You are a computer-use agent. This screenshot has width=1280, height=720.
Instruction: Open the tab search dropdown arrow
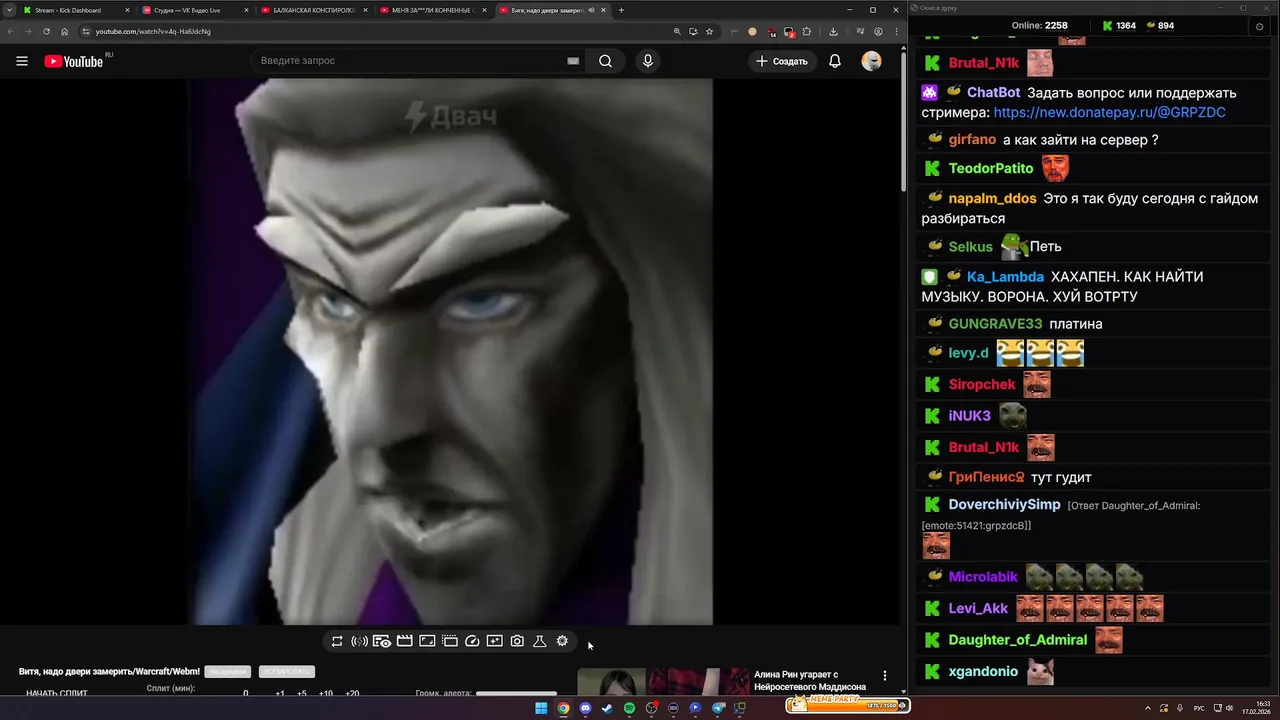pyautogui.click(x=10, y=10)
